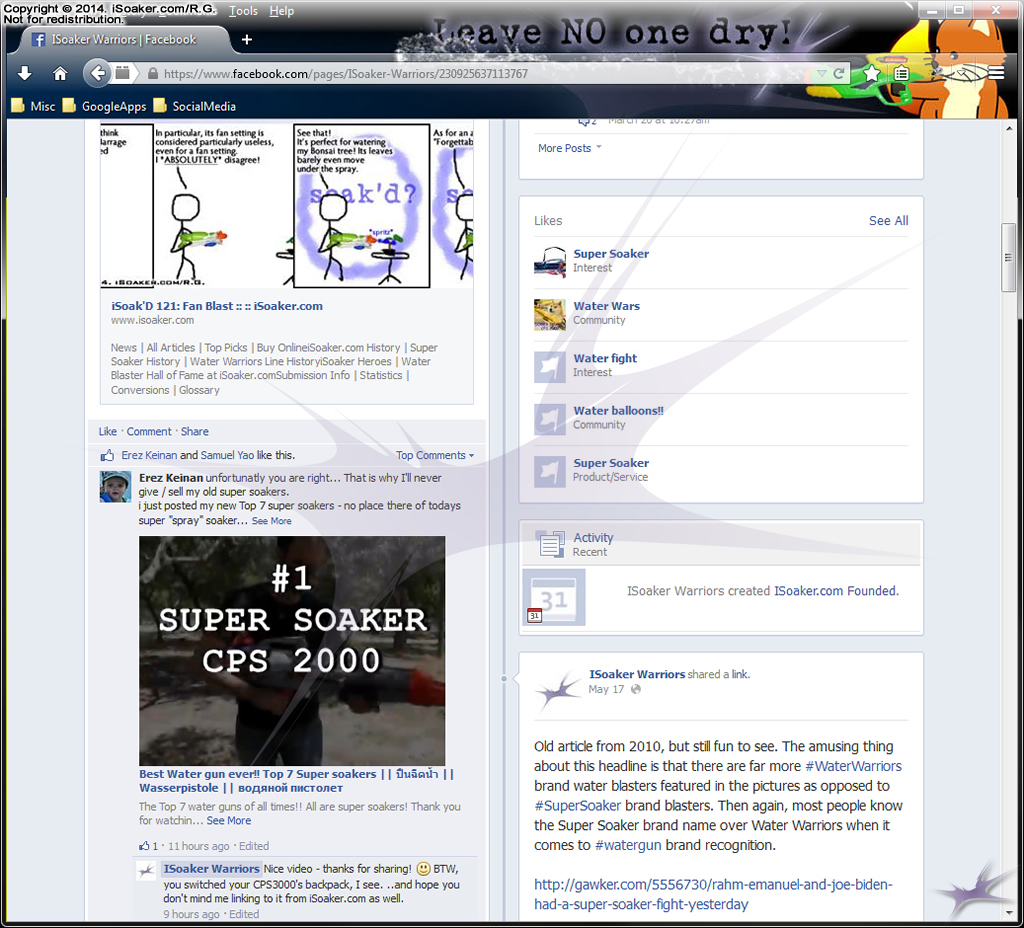
Task: Navigate back with the back arrow
Action: point(97,72)
